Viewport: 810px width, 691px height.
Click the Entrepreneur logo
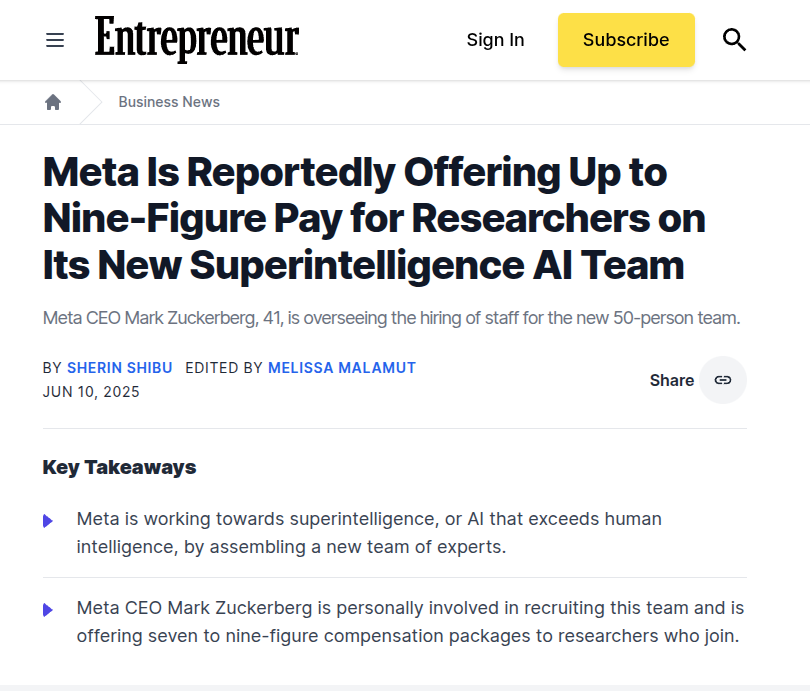click(197, 39)
